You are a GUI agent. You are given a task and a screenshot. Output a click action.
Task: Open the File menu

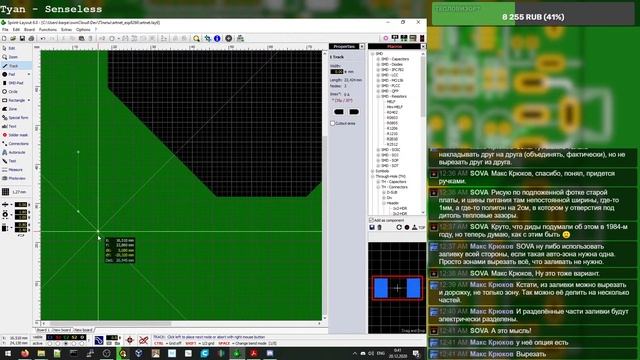(5, 30)
